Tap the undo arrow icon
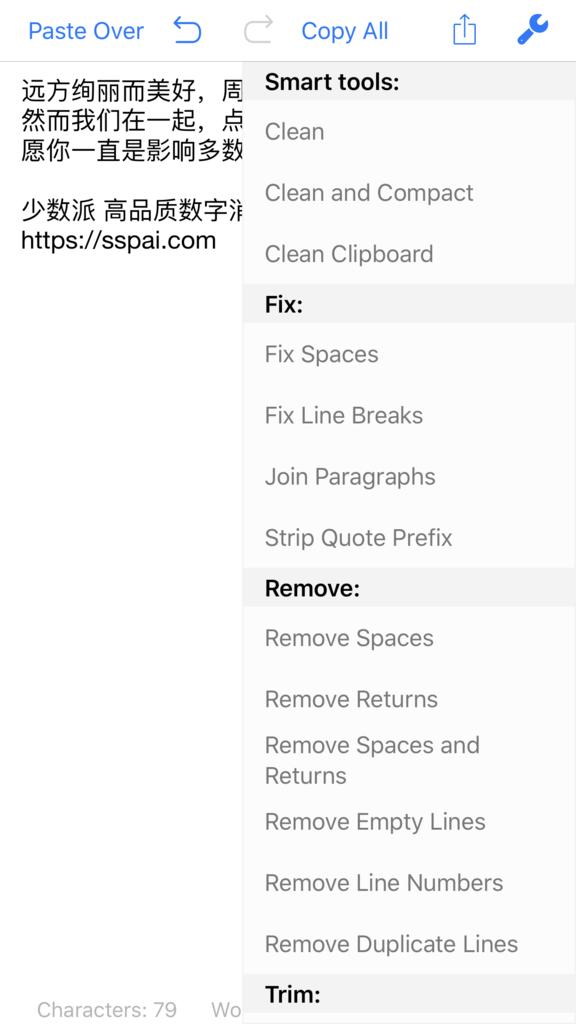Viewport: 576px width, 1024px height. click(187, 30)
